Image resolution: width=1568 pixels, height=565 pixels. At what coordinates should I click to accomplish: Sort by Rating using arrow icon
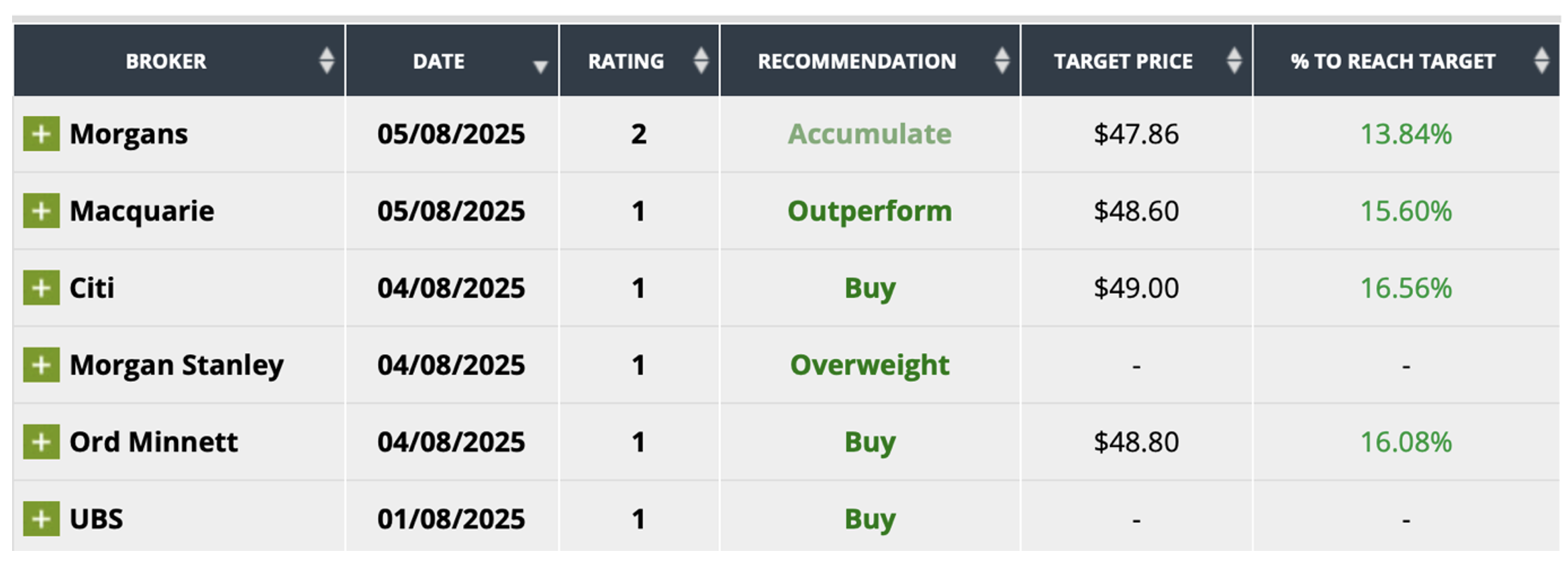pos(701,60)
